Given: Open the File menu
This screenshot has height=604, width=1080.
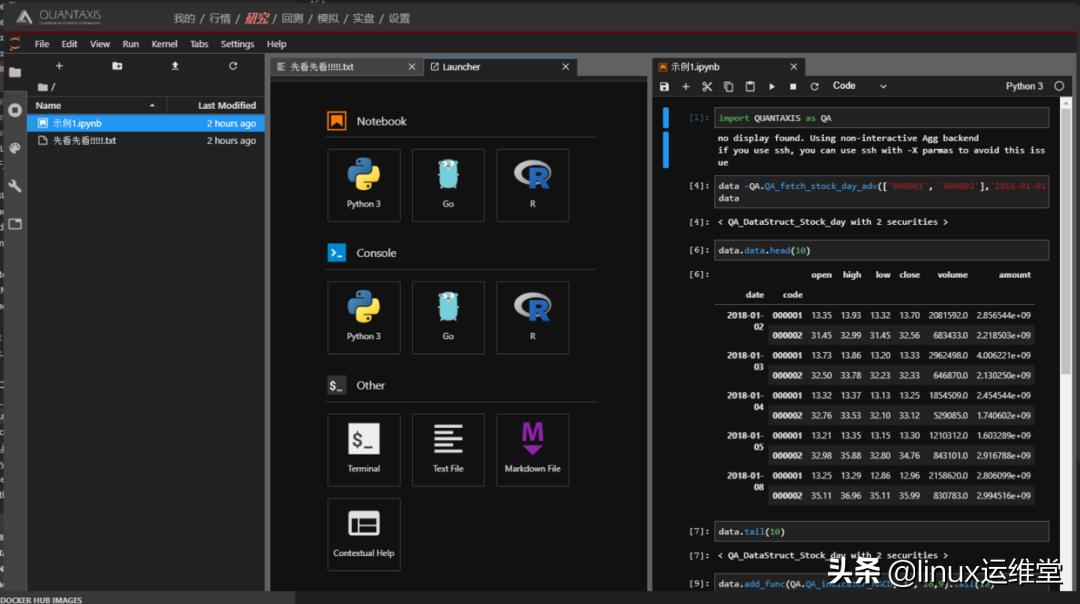Looking at the screenshot, I should 42,43.
